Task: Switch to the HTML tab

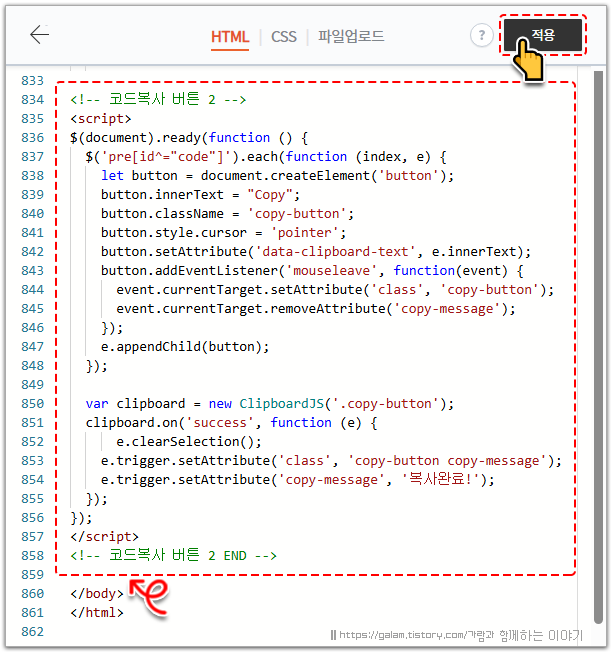Action: [x=230, y=37]
